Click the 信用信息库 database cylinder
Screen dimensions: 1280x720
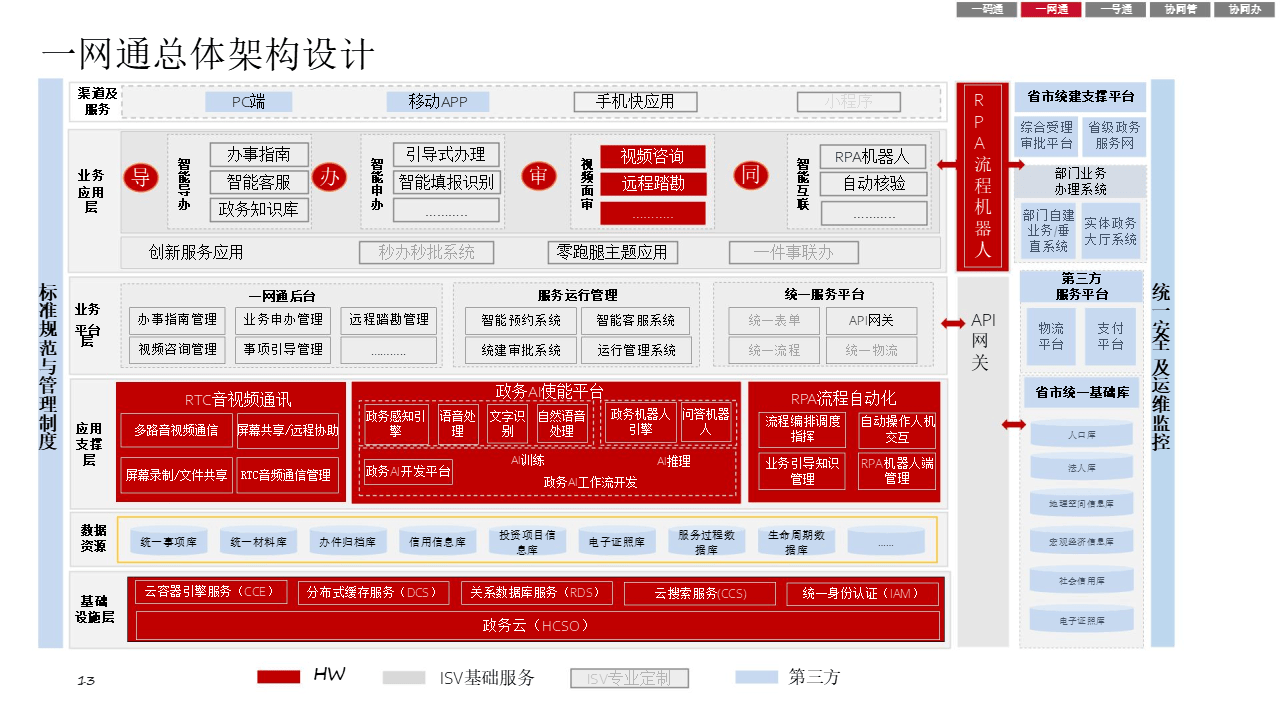(x=437, y=541)
